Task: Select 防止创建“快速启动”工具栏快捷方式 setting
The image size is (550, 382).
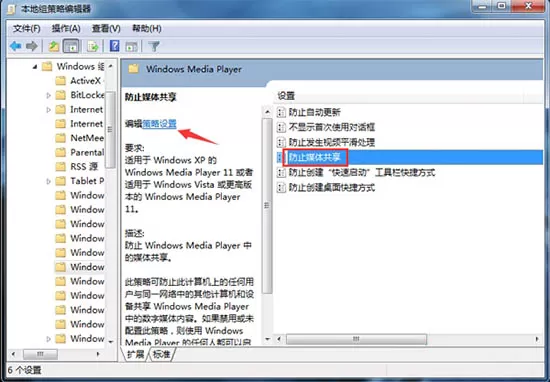Action: [362, 172]
